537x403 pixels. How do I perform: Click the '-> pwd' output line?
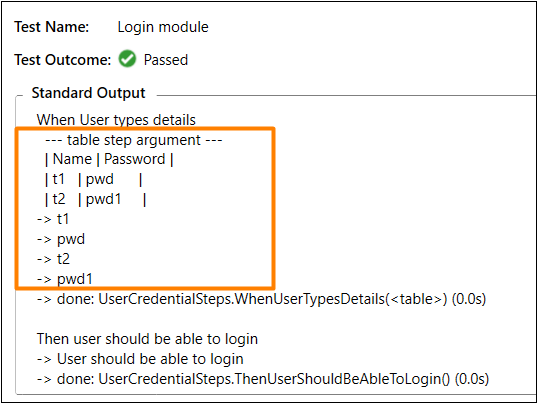[61, 239]
